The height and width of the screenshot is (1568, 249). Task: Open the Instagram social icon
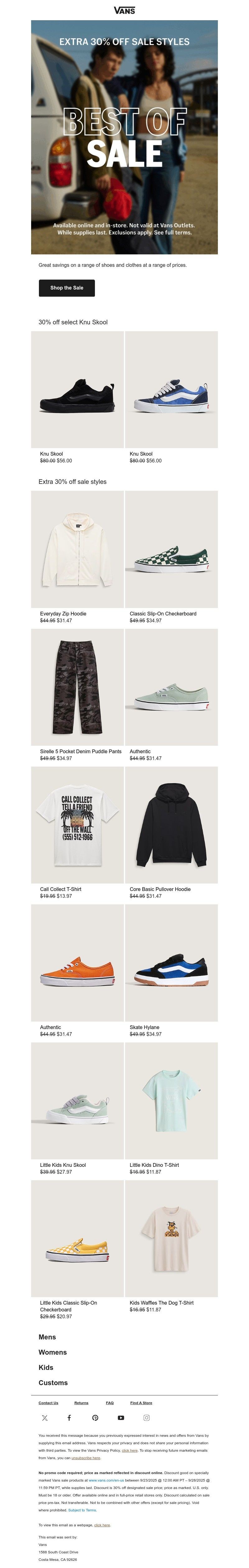click(146, 1418)
